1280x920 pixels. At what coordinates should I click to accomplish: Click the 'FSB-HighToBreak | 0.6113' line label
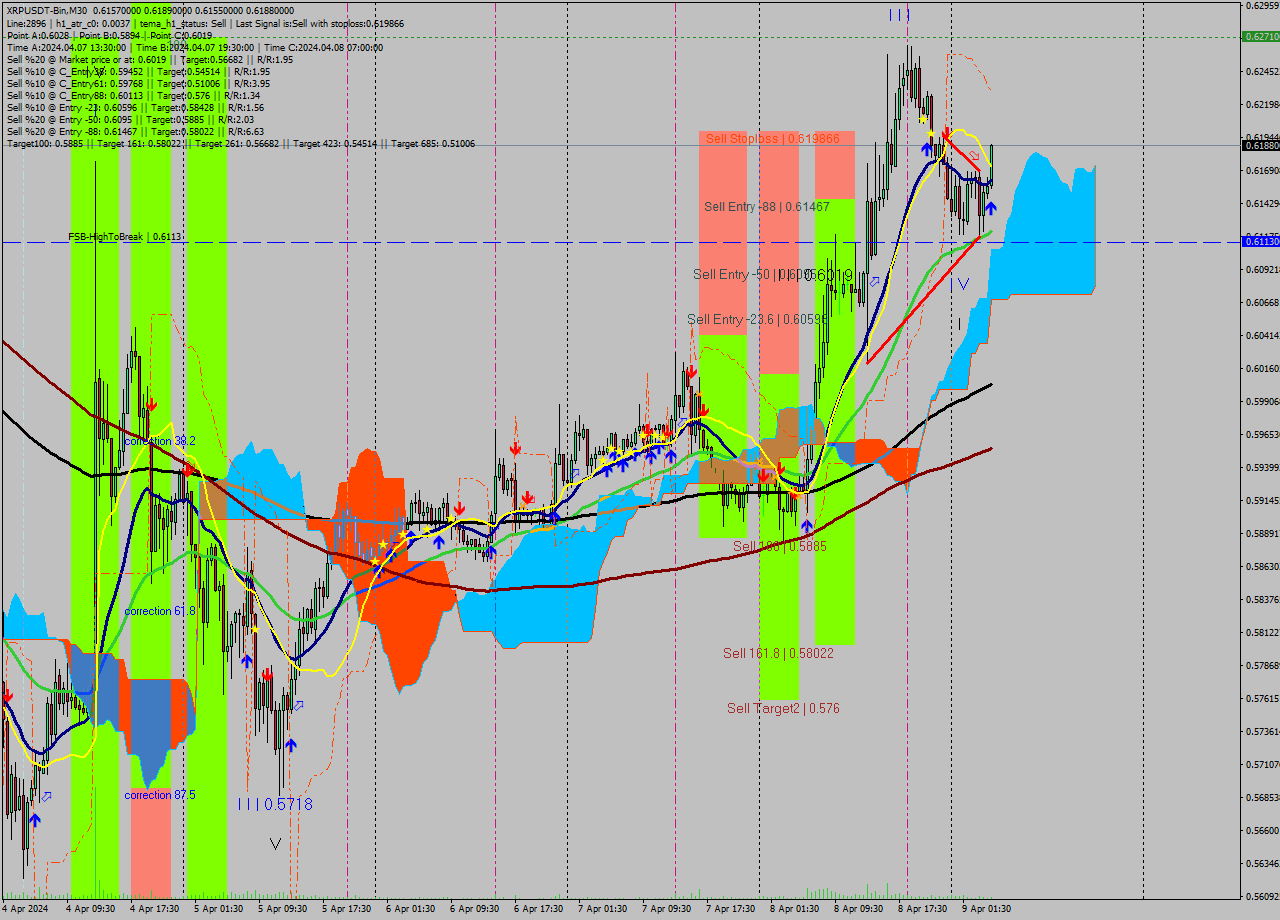point(125,237)
